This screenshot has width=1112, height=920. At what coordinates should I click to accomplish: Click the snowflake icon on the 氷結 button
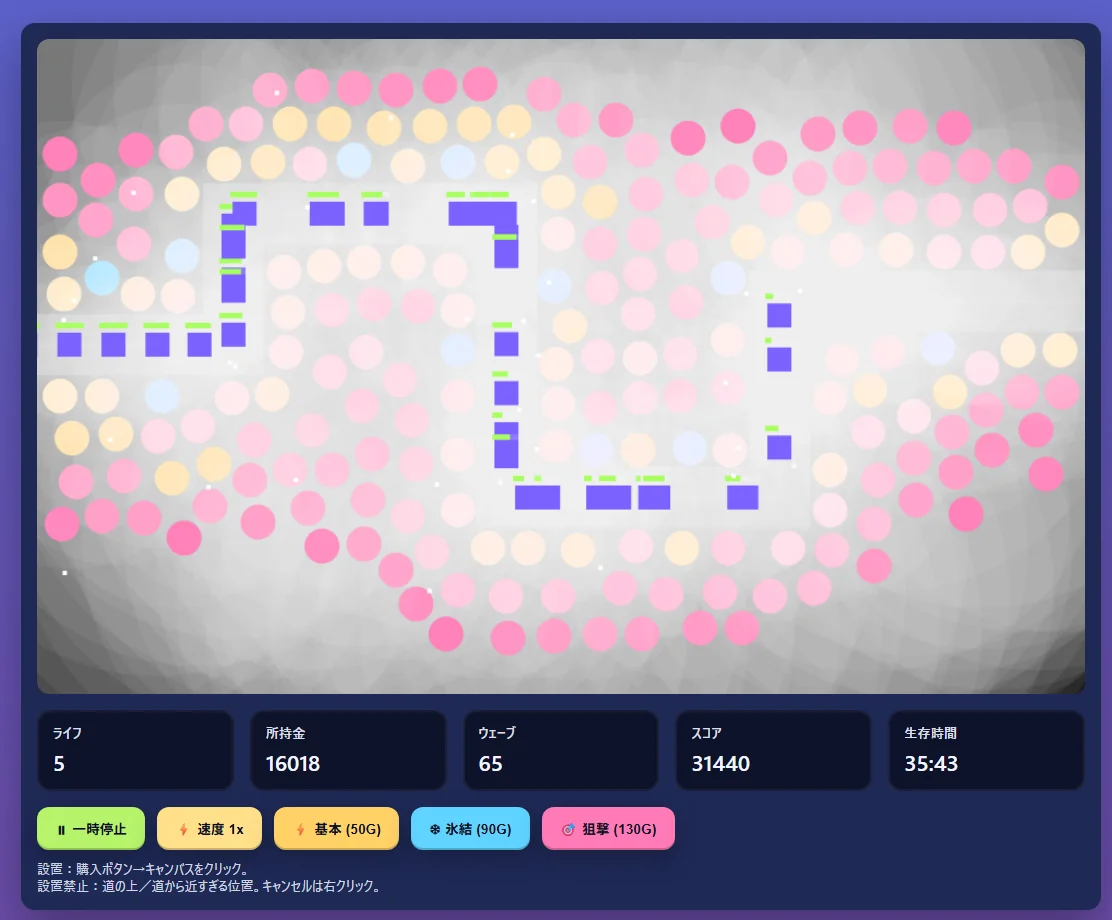tap(435, 829)
